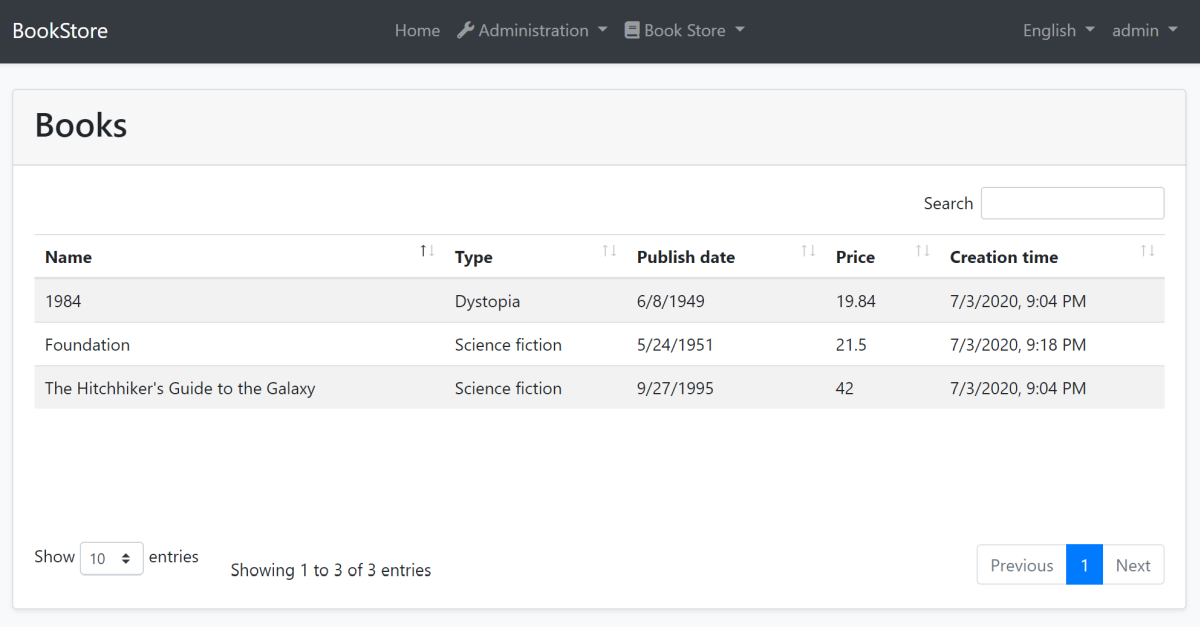Sort by Name using its arrow icon
Viewport: 1200px width, 627px height.
pyautogui.click(x=427, y=250)
